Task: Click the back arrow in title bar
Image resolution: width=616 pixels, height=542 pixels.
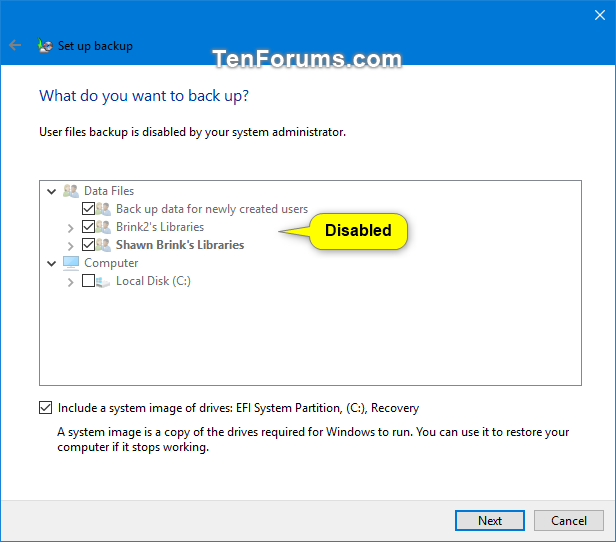Action: (15, 45)
